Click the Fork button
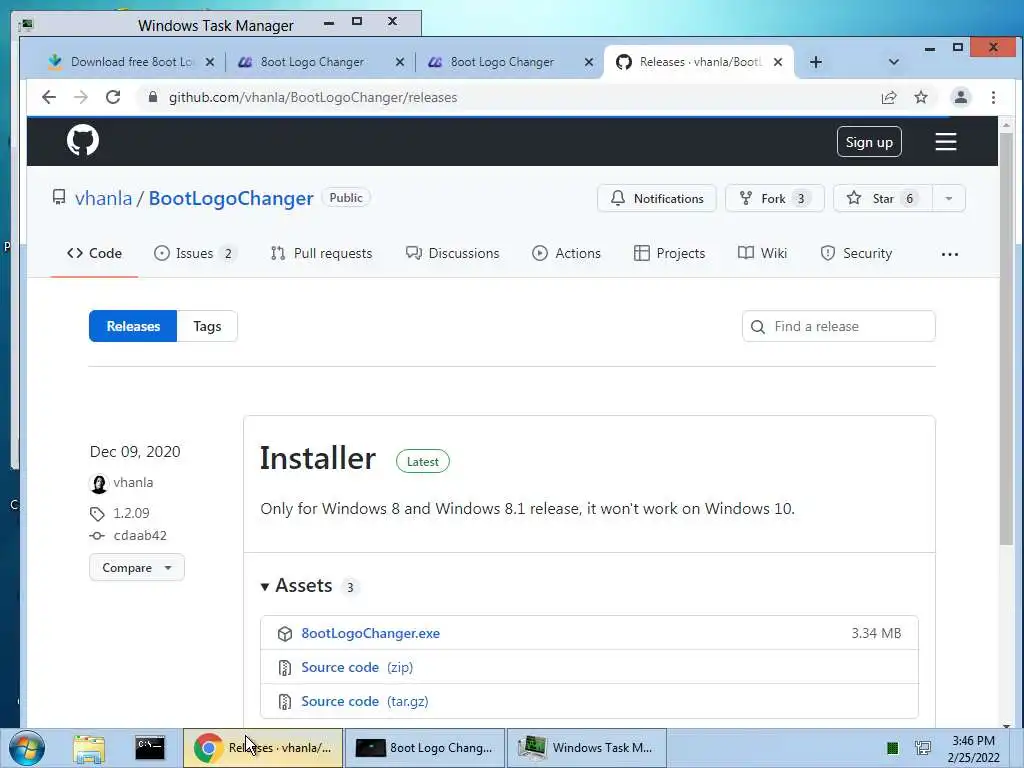 tap(775, 199)
